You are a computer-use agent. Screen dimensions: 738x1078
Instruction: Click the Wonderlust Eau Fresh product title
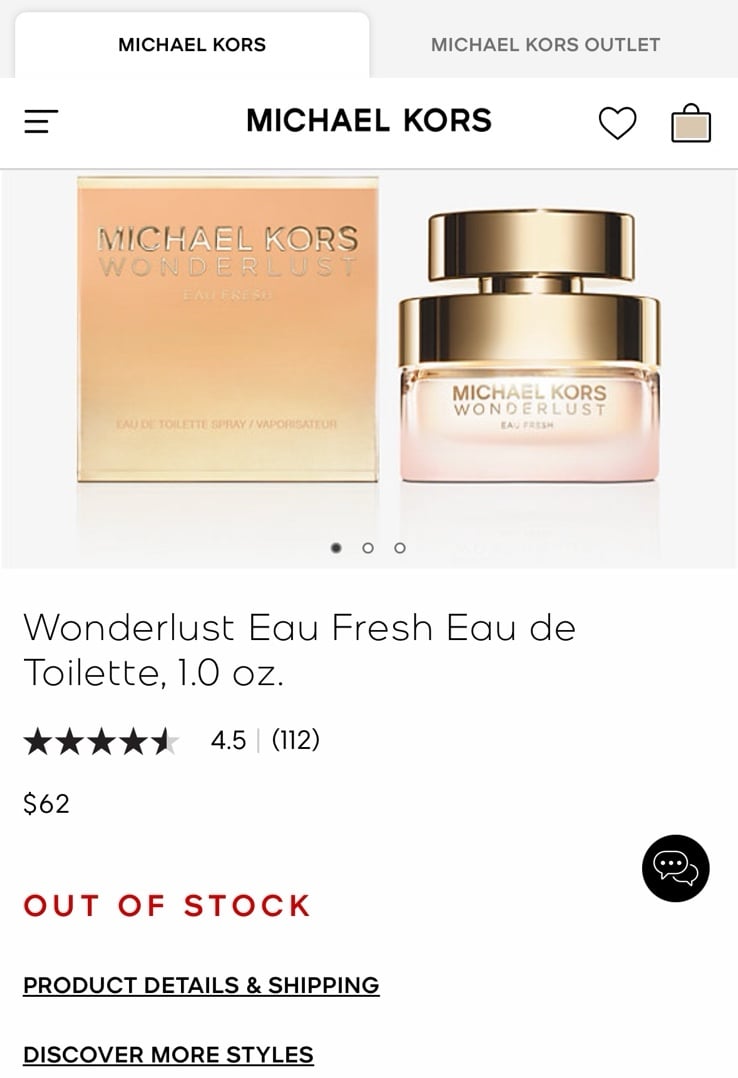coord(300,649)
